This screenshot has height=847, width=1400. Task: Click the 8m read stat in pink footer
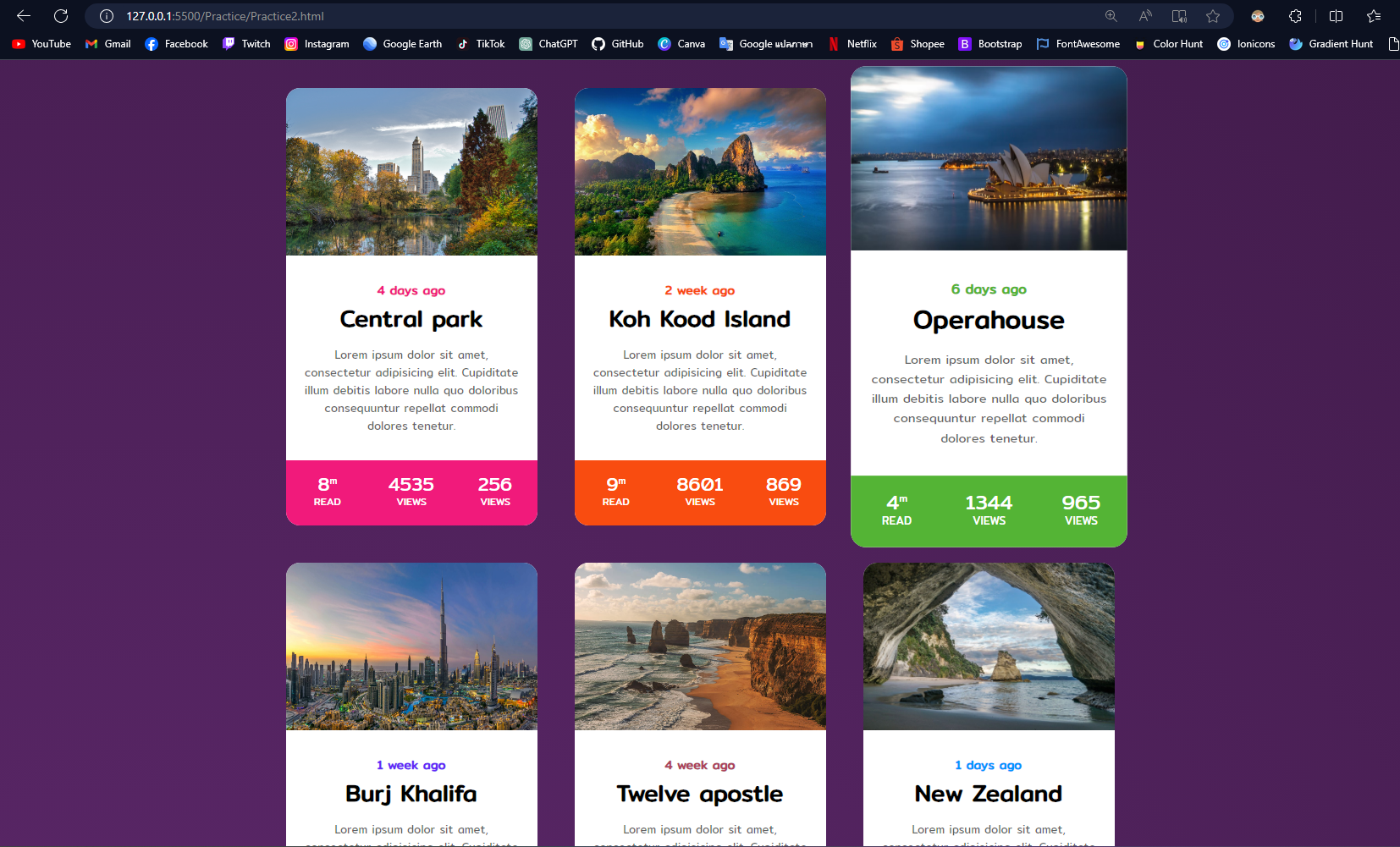click(328, 492)
